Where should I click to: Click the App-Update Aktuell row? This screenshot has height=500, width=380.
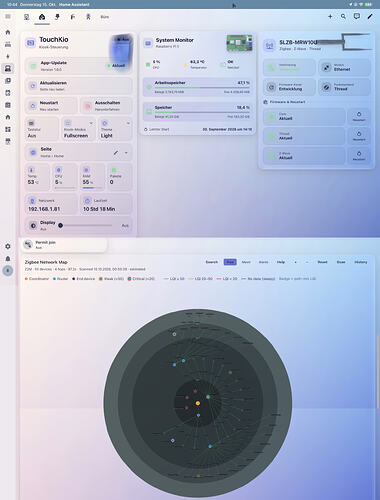tap(79, 66)
